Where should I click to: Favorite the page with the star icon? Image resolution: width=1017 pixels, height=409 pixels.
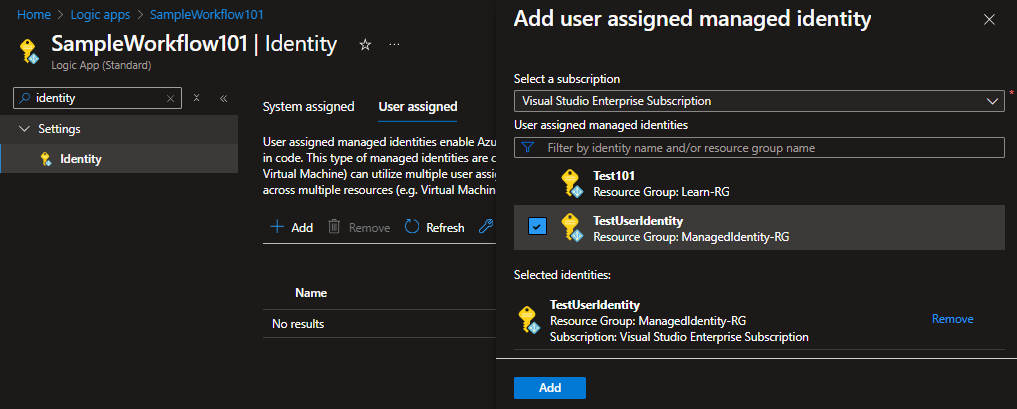point(365,44)
